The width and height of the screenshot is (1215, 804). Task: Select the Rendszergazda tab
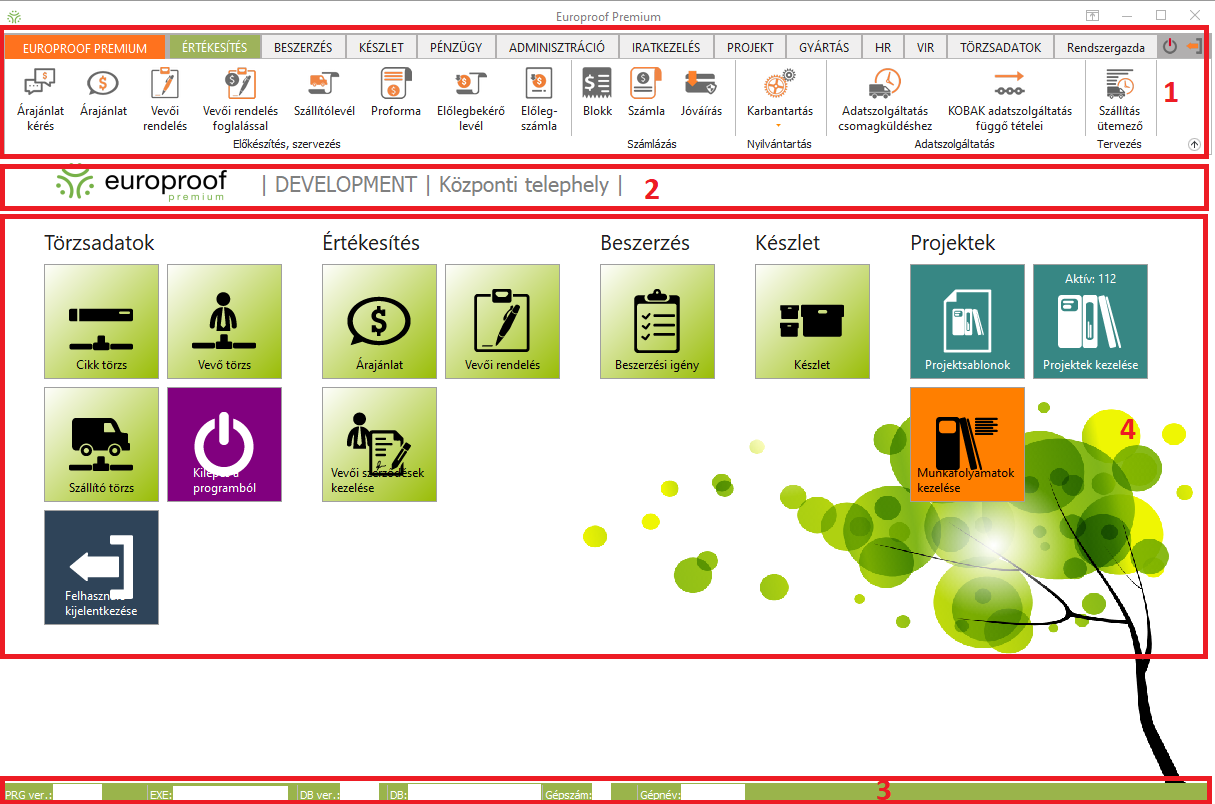(1105, 47)
